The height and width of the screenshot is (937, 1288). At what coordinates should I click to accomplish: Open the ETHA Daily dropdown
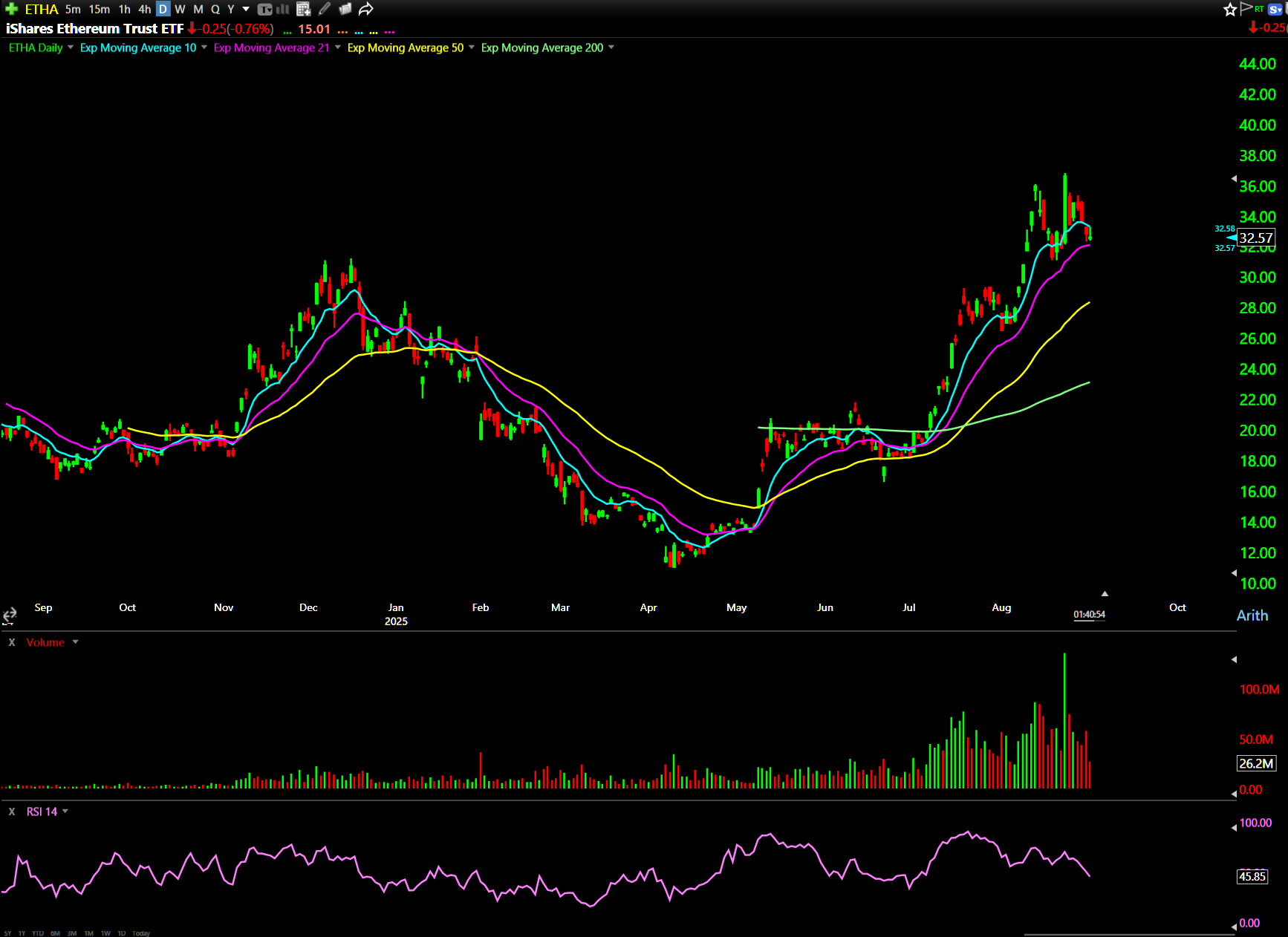[71, 48]
